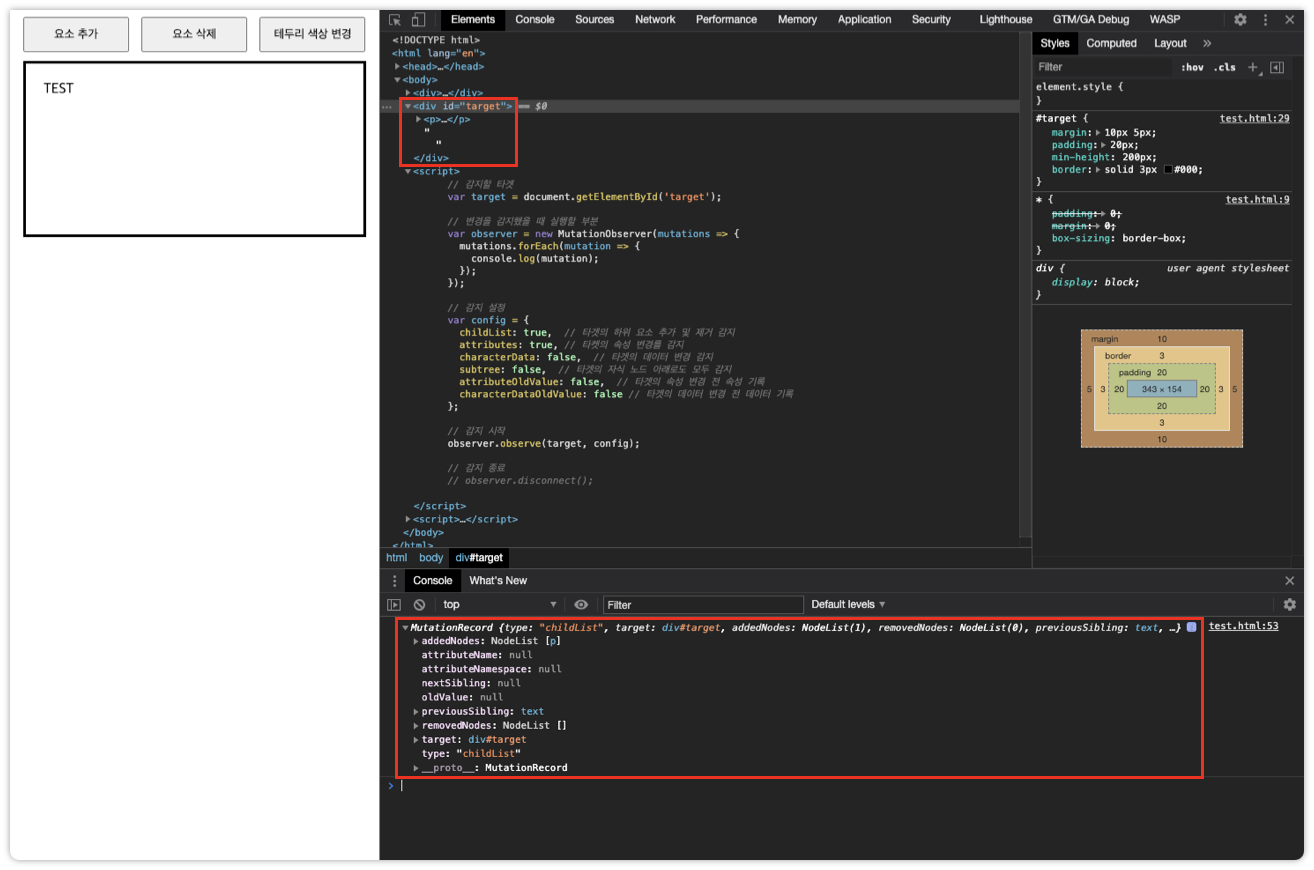Click the 343 × 154 content box

click(1161, 389)
